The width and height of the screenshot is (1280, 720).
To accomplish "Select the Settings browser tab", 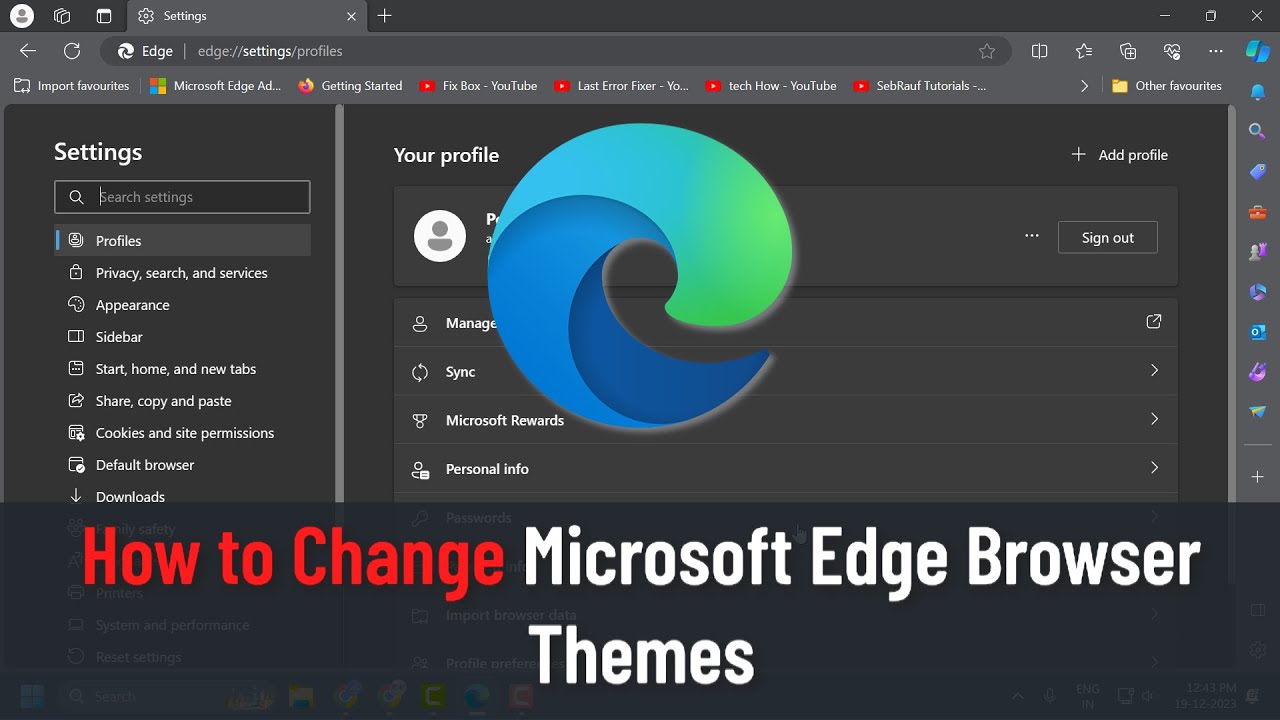I will pyautogui.click(x=246, y=16).
